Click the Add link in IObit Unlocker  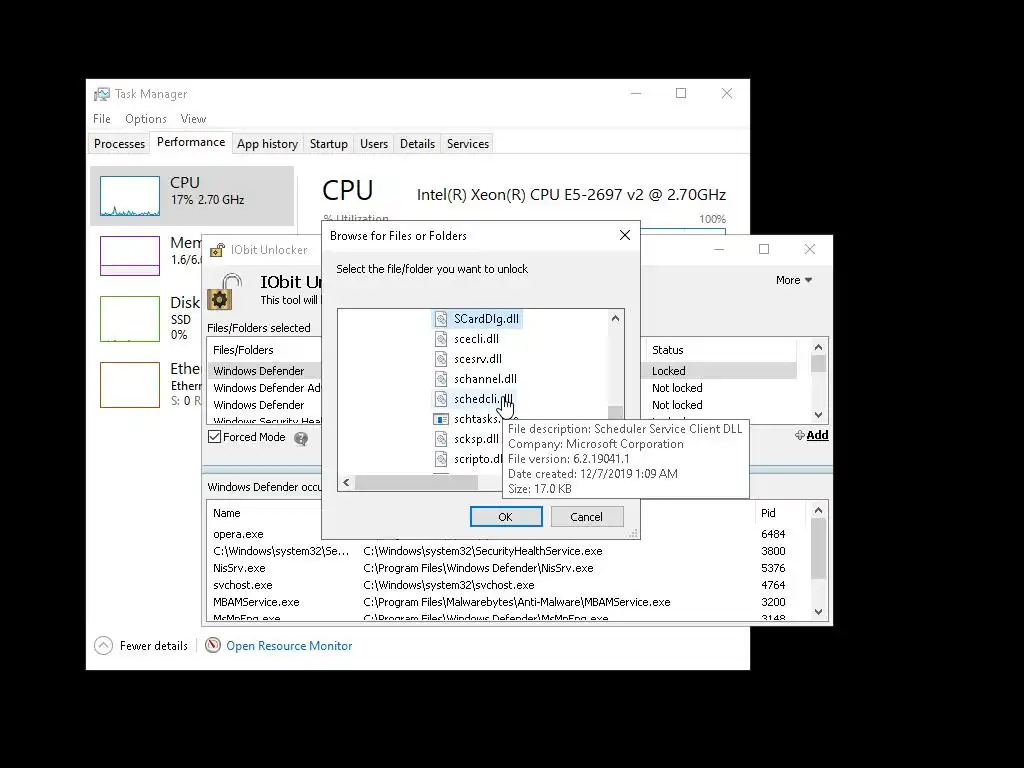pos(812,435)
